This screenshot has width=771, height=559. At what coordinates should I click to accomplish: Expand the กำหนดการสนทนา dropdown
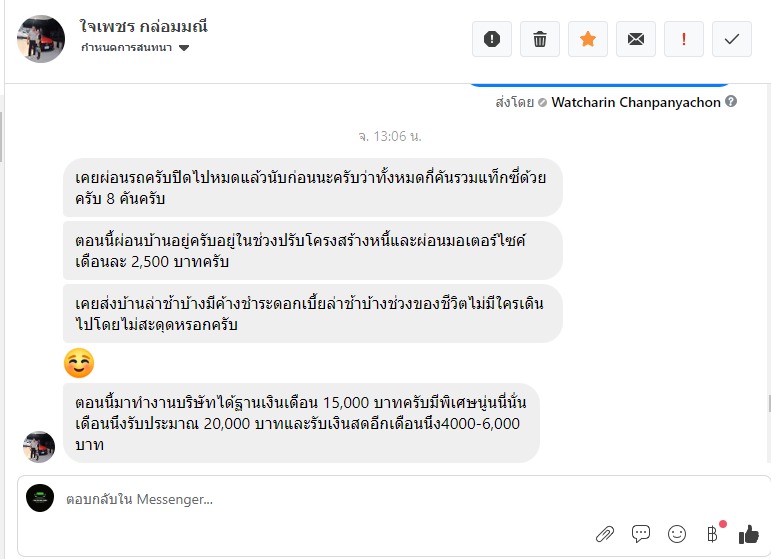pos(184,48)
